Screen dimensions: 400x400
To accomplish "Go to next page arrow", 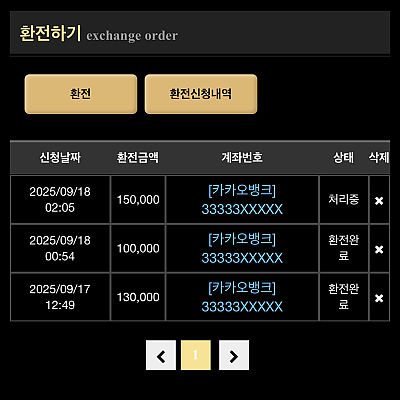I will pyautogui.click(x=234, y=355).
